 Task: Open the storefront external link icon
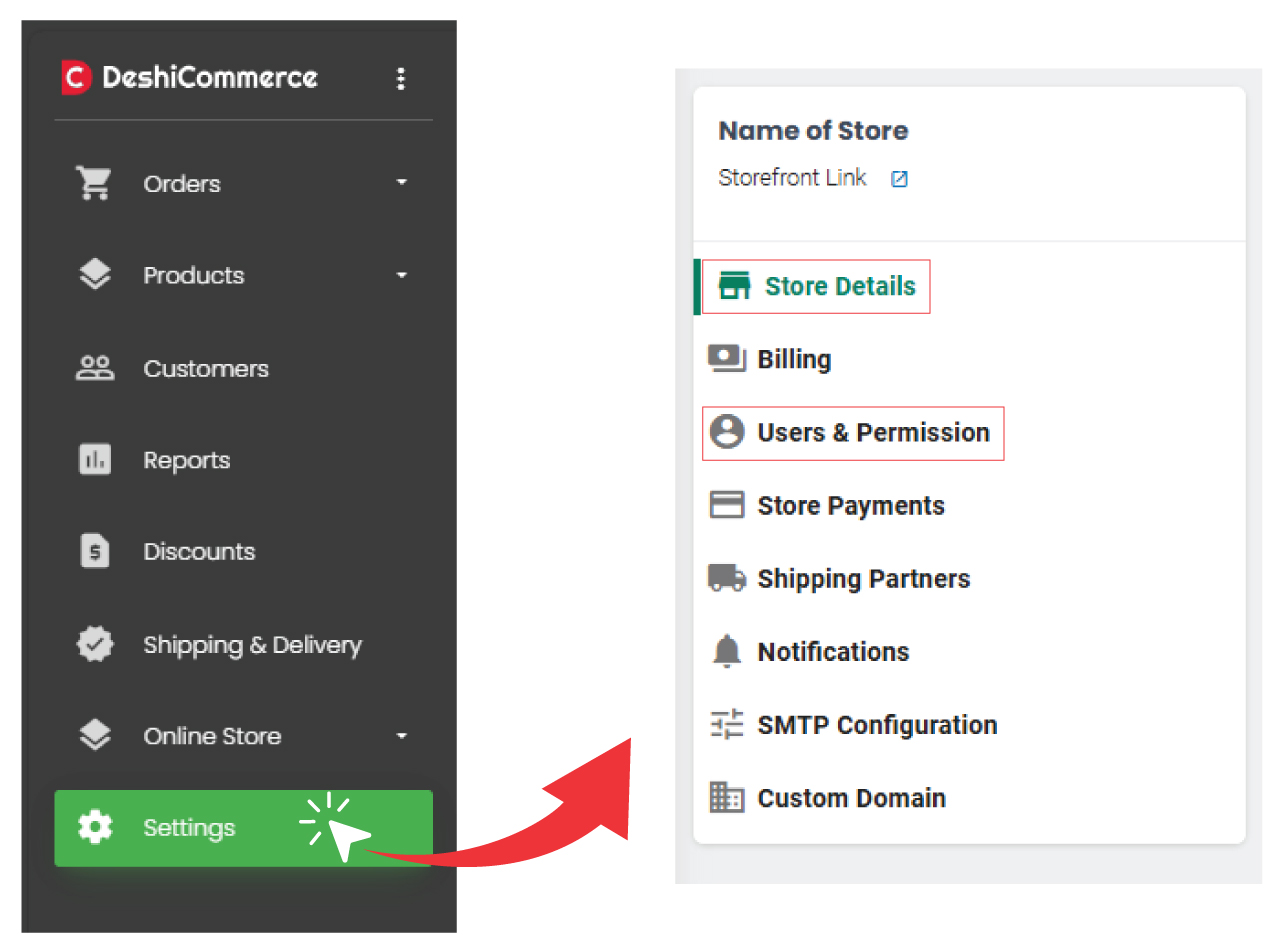(899, 179)
